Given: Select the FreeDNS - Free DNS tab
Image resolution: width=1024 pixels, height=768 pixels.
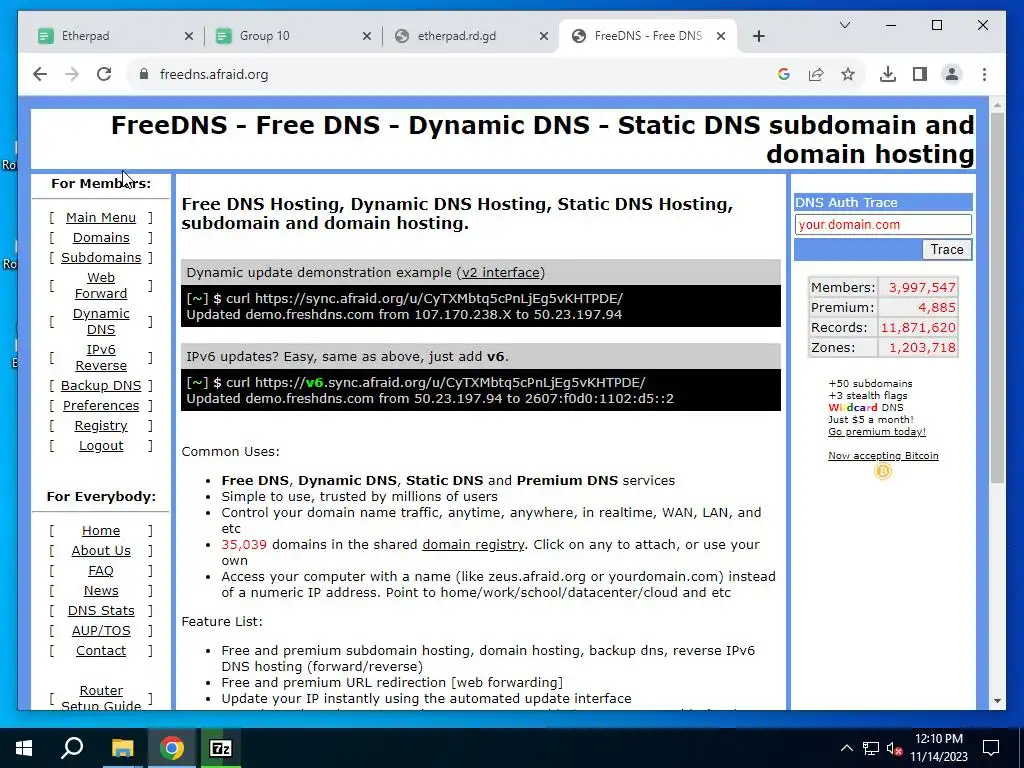Looking at the screenshot, I should [647, 36].
